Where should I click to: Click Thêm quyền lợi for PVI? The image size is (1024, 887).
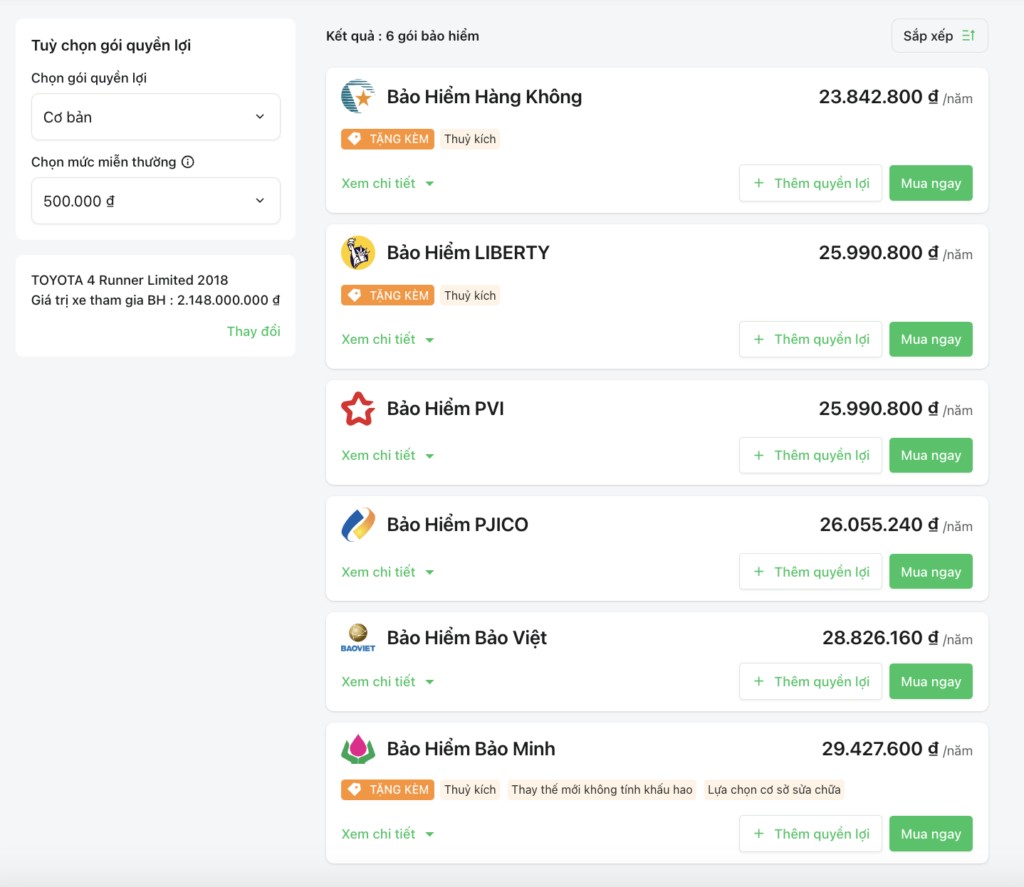[x=810, y=455]
